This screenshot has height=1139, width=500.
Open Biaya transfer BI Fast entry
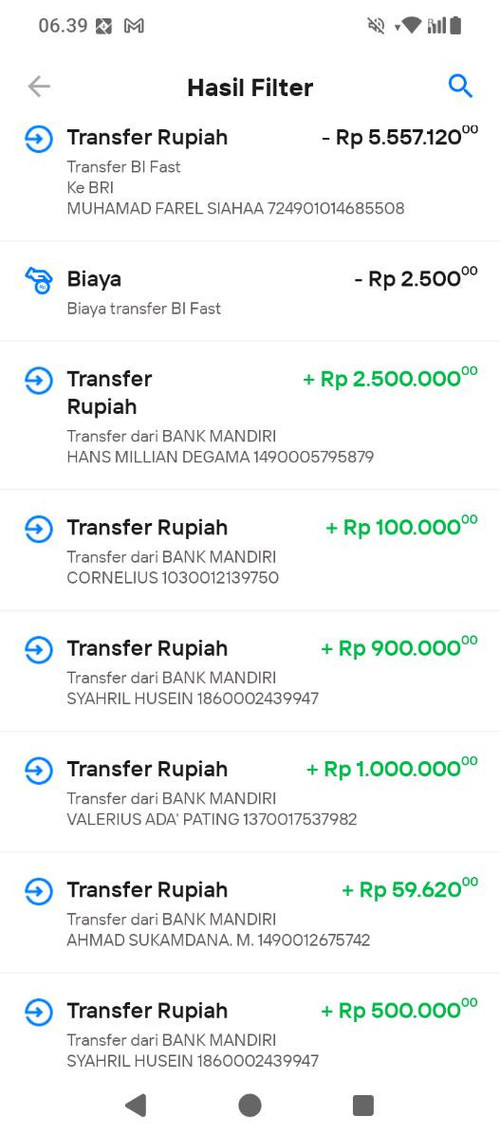coord(250,291)
